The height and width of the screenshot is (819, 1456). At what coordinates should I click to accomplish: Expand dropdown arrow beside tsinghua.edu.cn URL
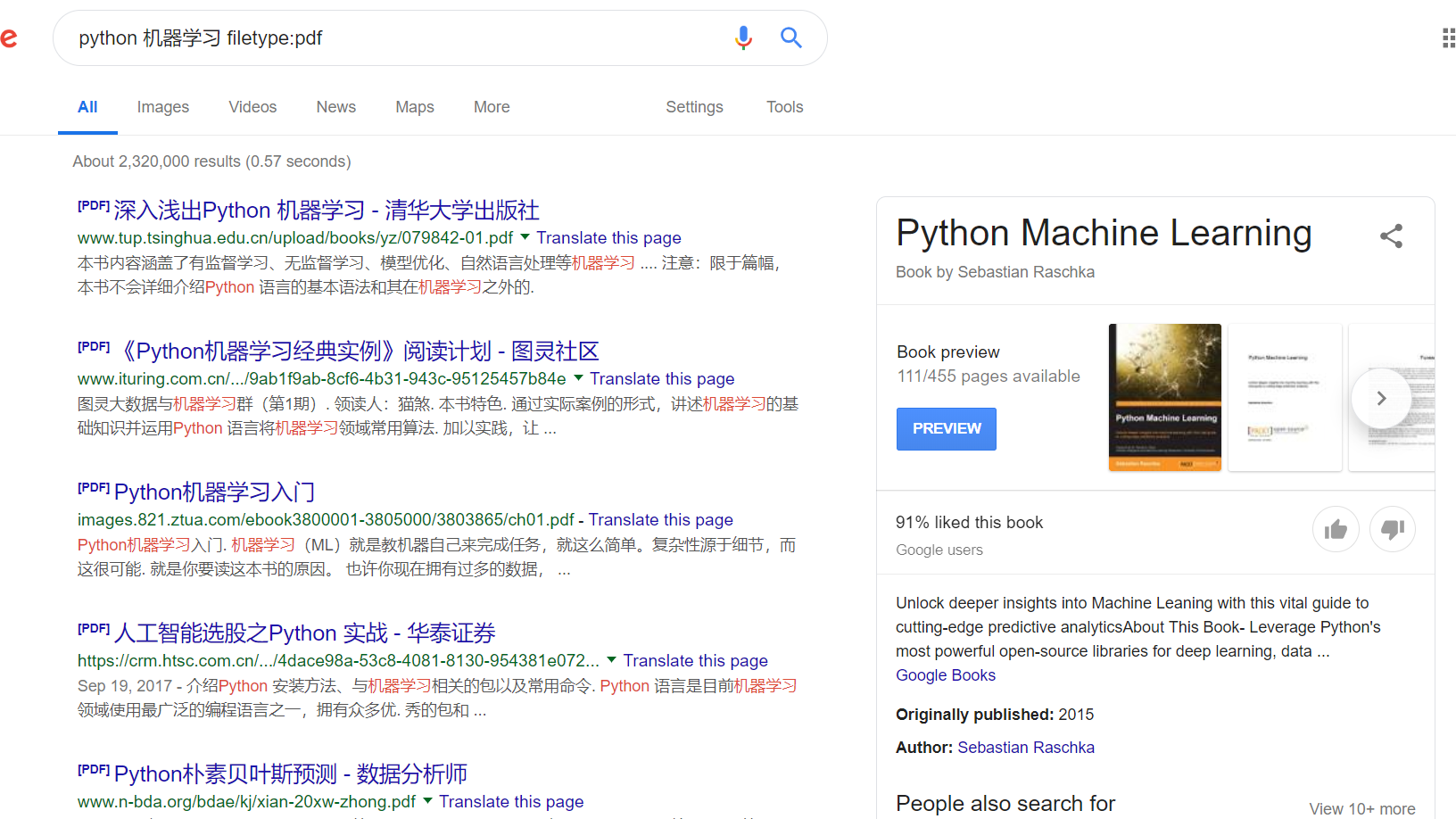pos(525,237)
